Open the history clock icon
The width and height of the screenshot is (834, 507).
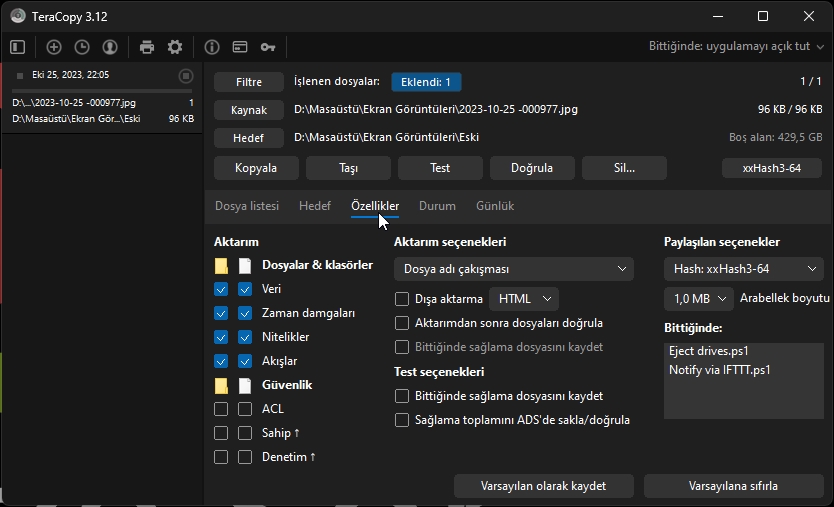click(82, 47)
